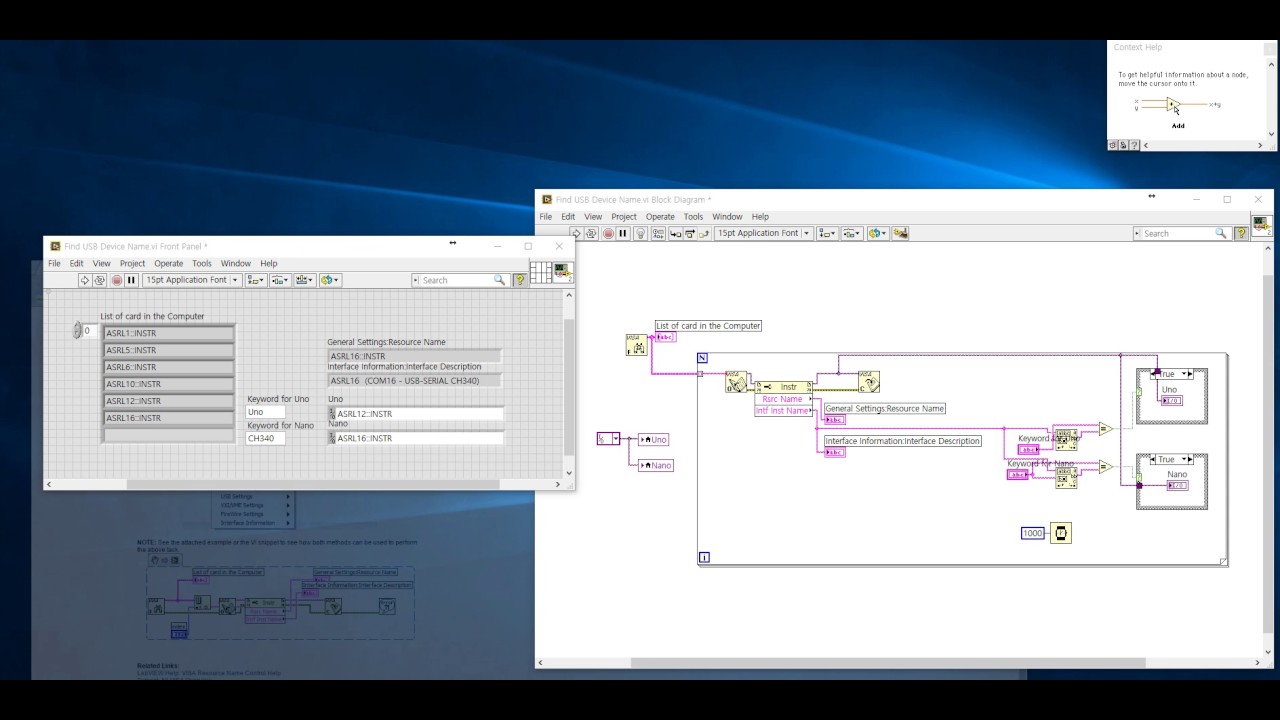This screenshot has width=1280, height=720.
Task: Open Reorder menu in Block Diagram toolbar
Action: (x=877, y=233)
